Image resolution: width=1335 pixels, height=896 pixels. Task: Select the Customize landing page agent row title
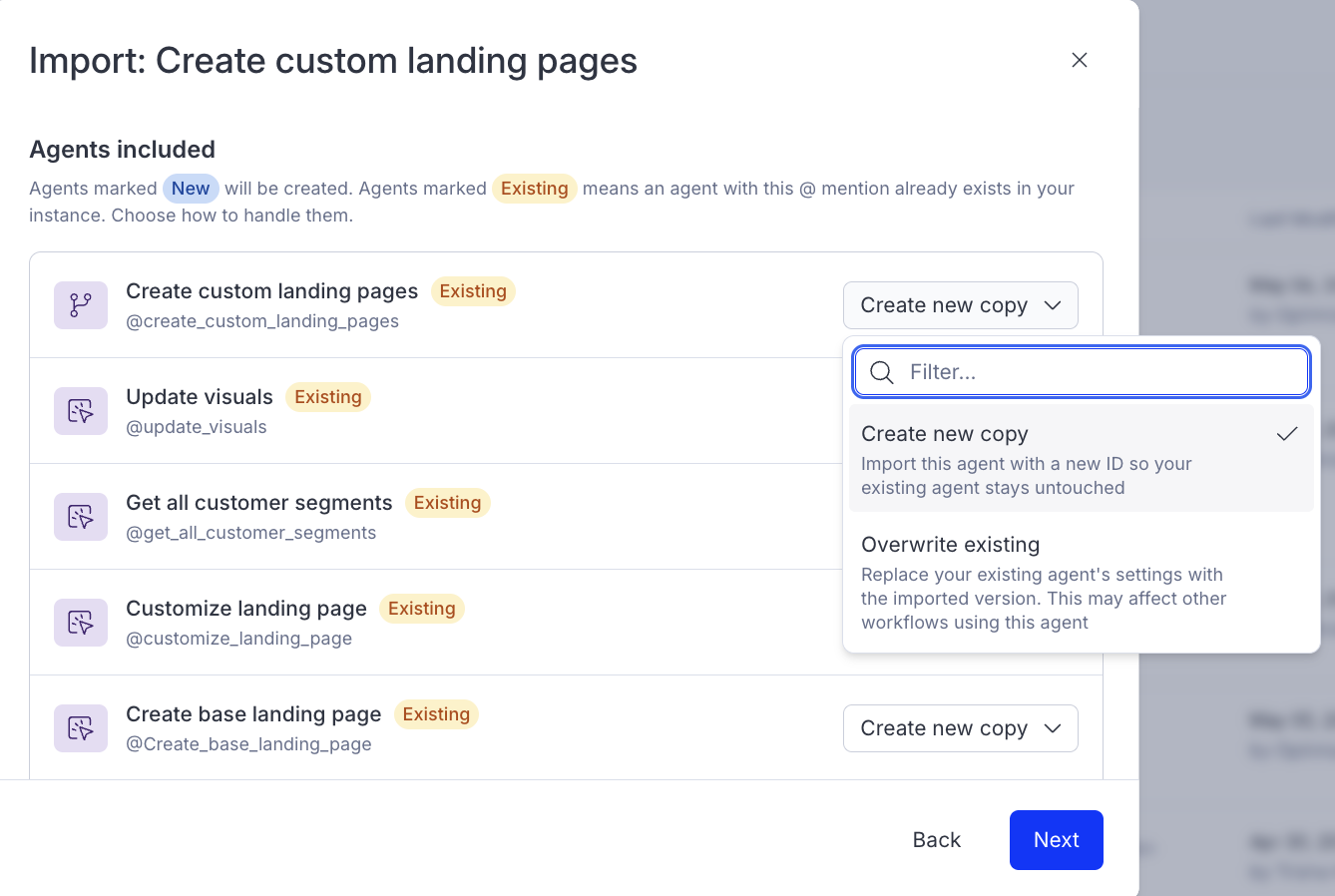point(246,609)
